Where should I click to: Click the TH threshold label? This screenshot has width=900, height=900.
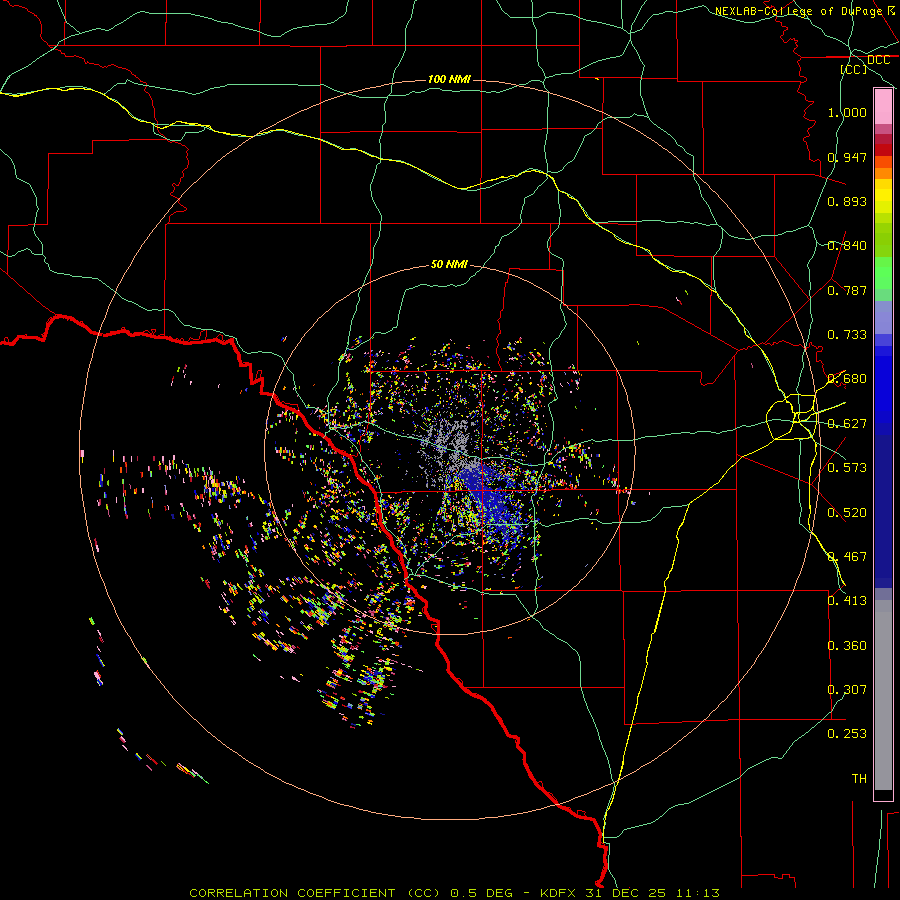859,779
